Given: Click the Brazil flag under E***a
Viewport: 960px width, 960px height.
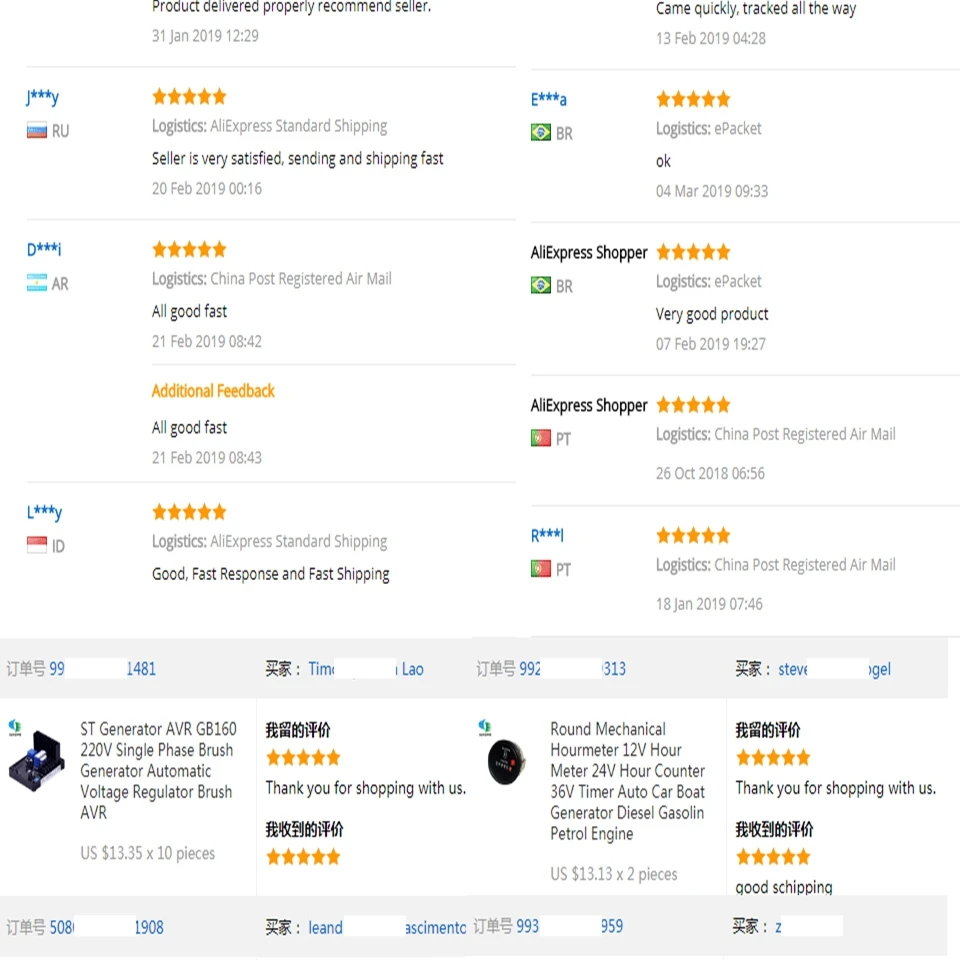Looking at the screenshot, I should (541, 133).
